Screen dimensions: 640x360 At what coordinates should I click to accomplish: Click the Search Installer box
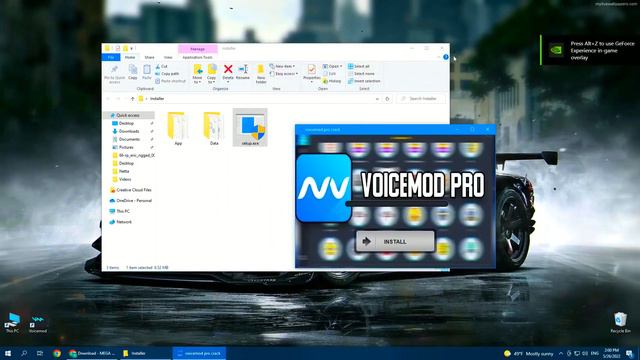tap(421, 99)
